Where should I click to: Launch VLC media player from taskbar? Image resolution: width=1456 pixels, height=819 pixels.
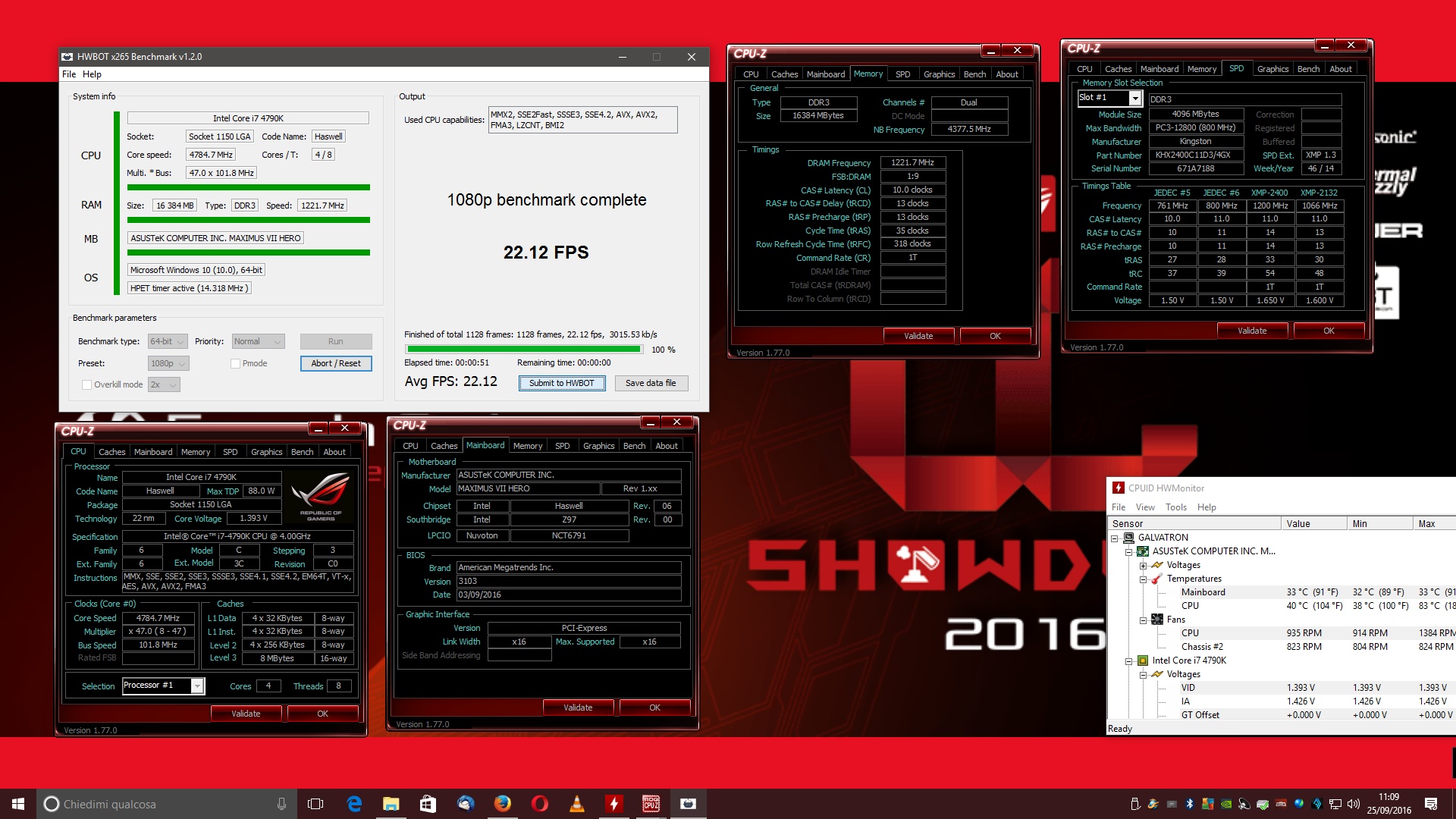pos(577,804)
